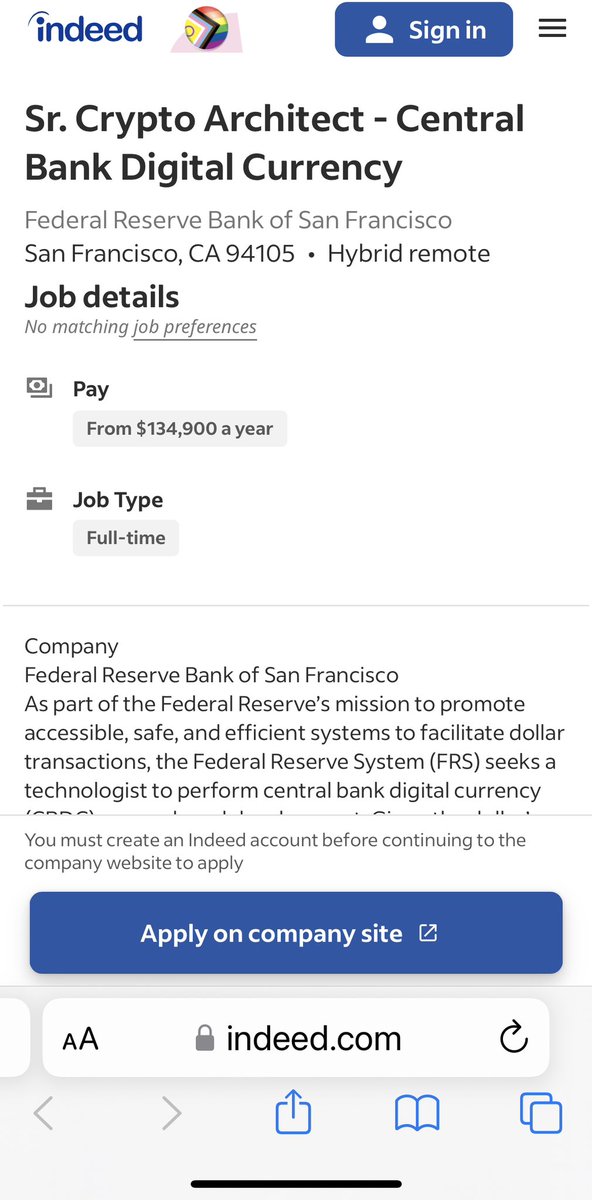Tap the Pay cash icon
The image size is (592, 1200).
[x=39, y=388]
